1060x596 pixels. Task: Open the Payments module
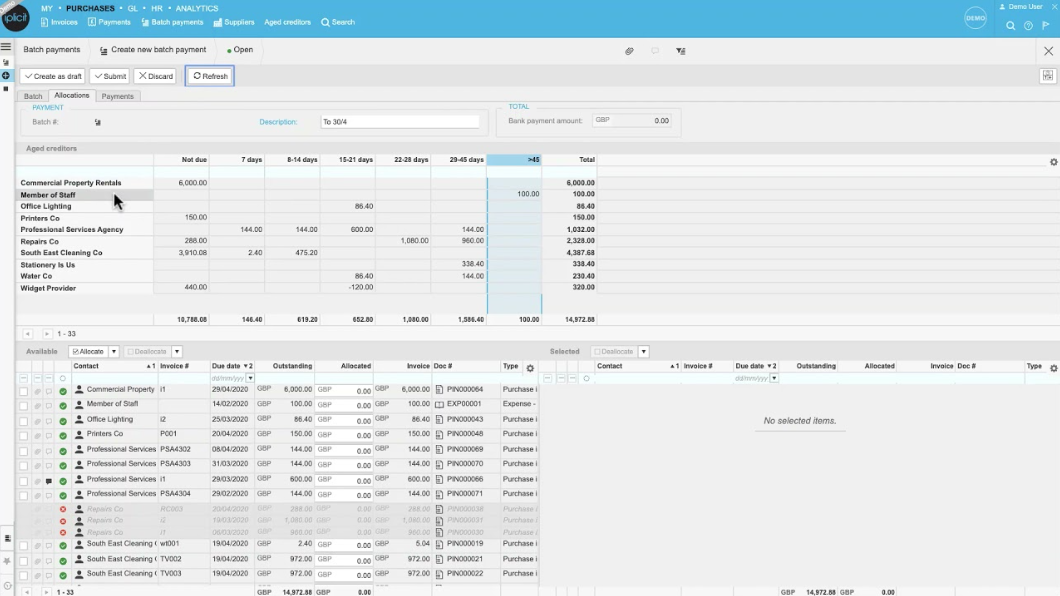coord(110,21)
